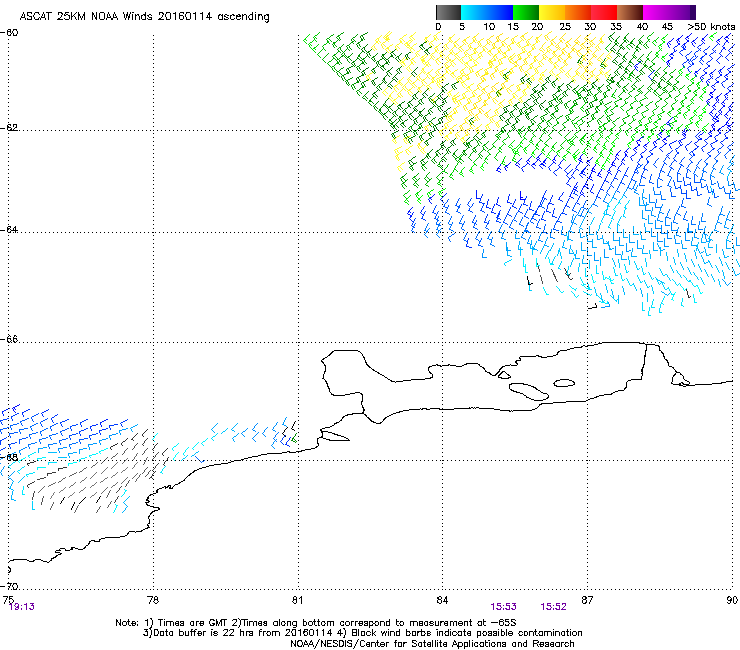Click the '10' legend scale label
The image size is (740, 650).
pos(489,27)
